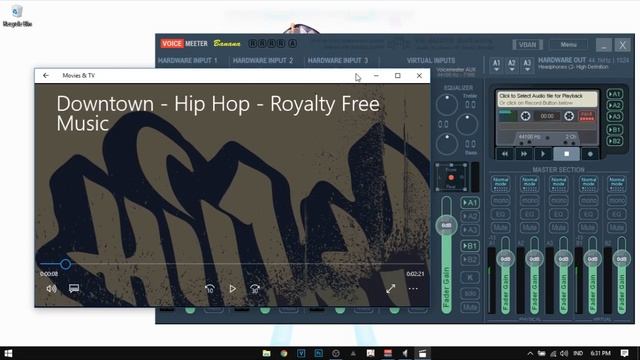
Task: Go back in Movies & TV
Action: [x=46, y=76]
